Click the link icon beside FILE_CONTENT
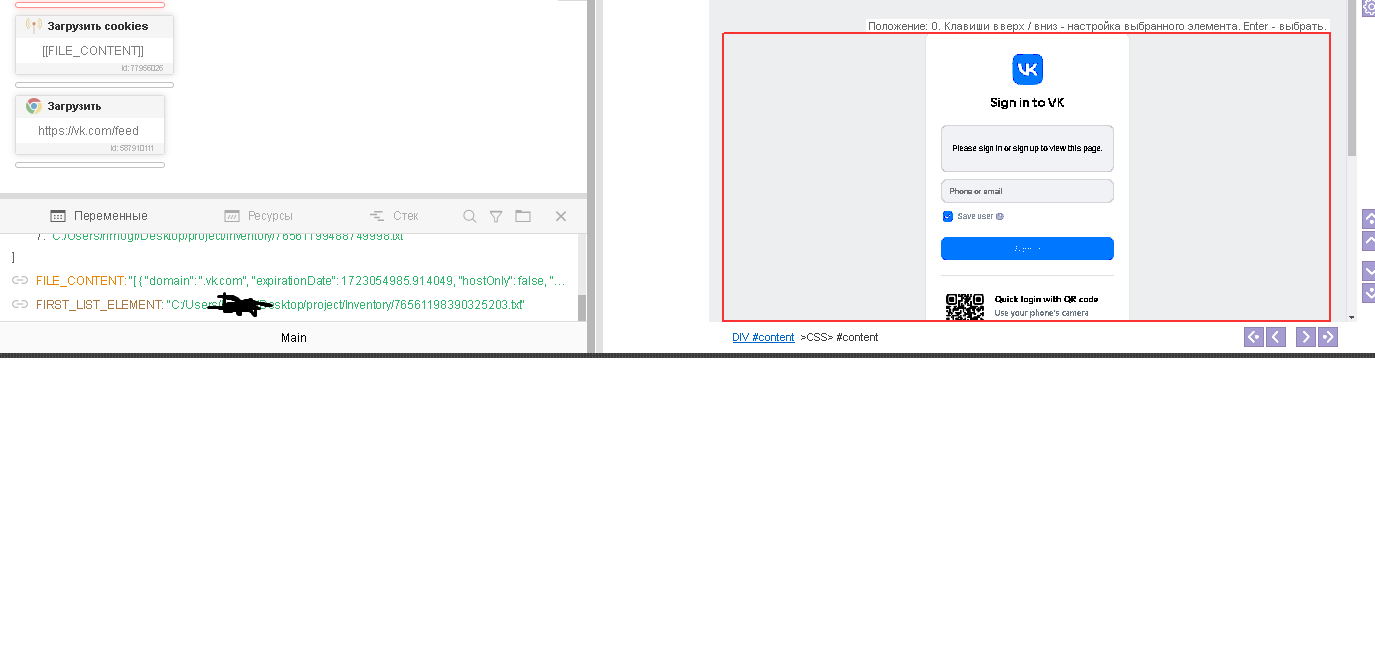 pos(20,281)
